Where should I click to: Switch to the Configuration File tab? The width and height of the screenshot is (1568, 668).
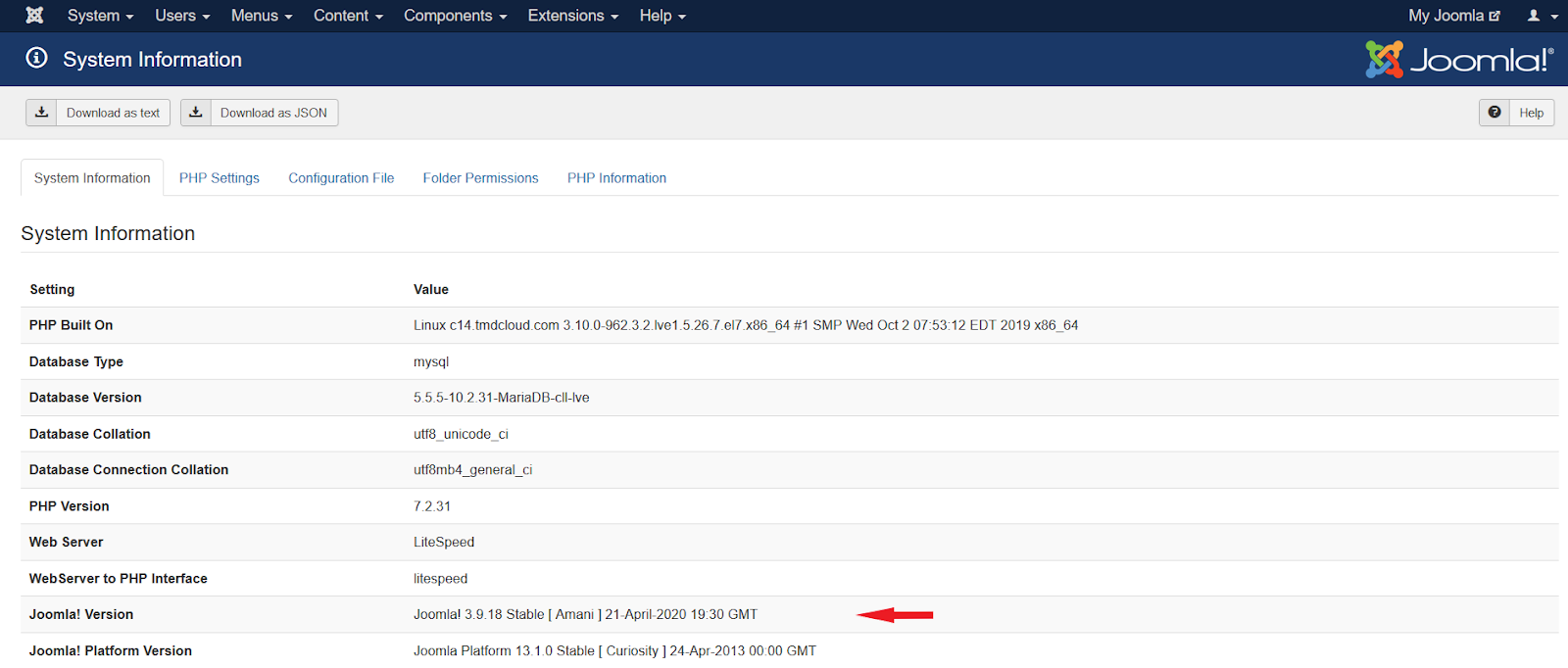(341, 178)
